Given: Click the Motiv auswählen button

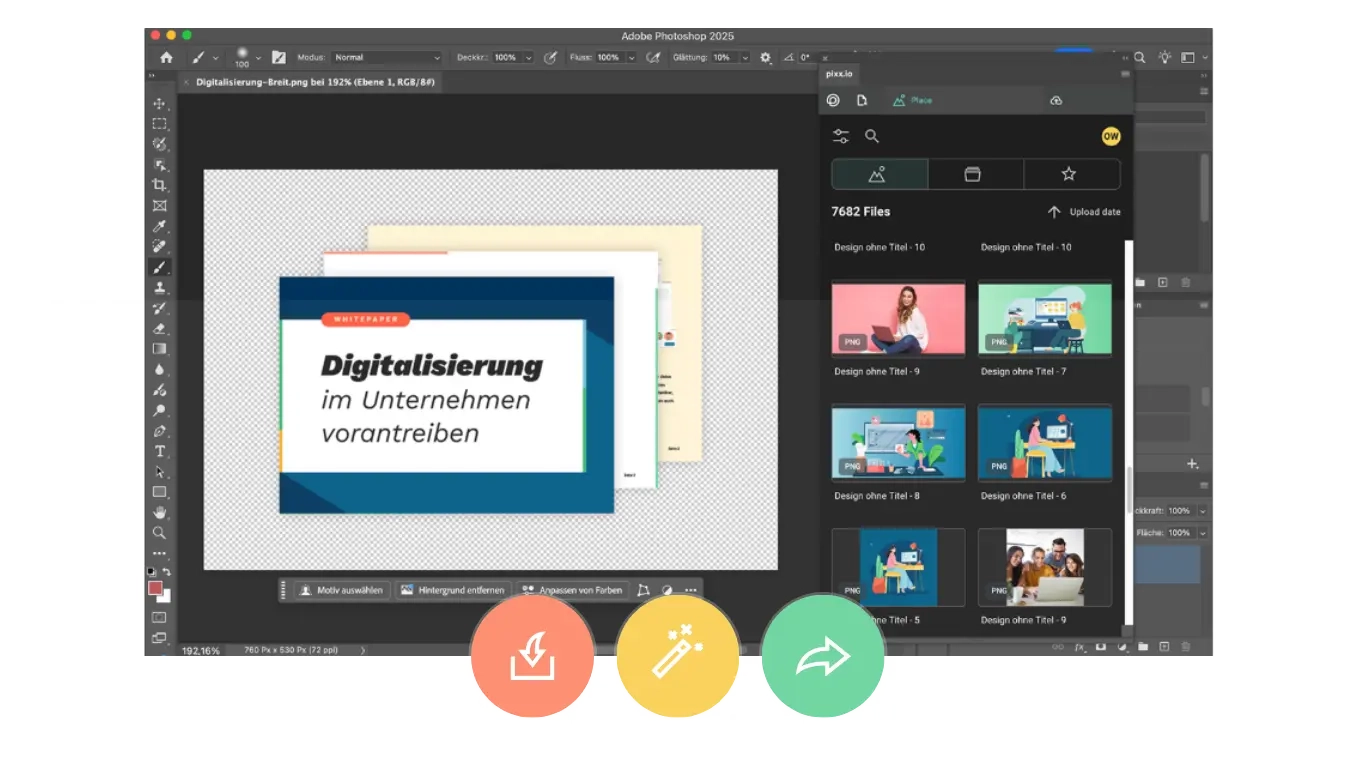Looking at the screenshot, I should tap(341, 590).
